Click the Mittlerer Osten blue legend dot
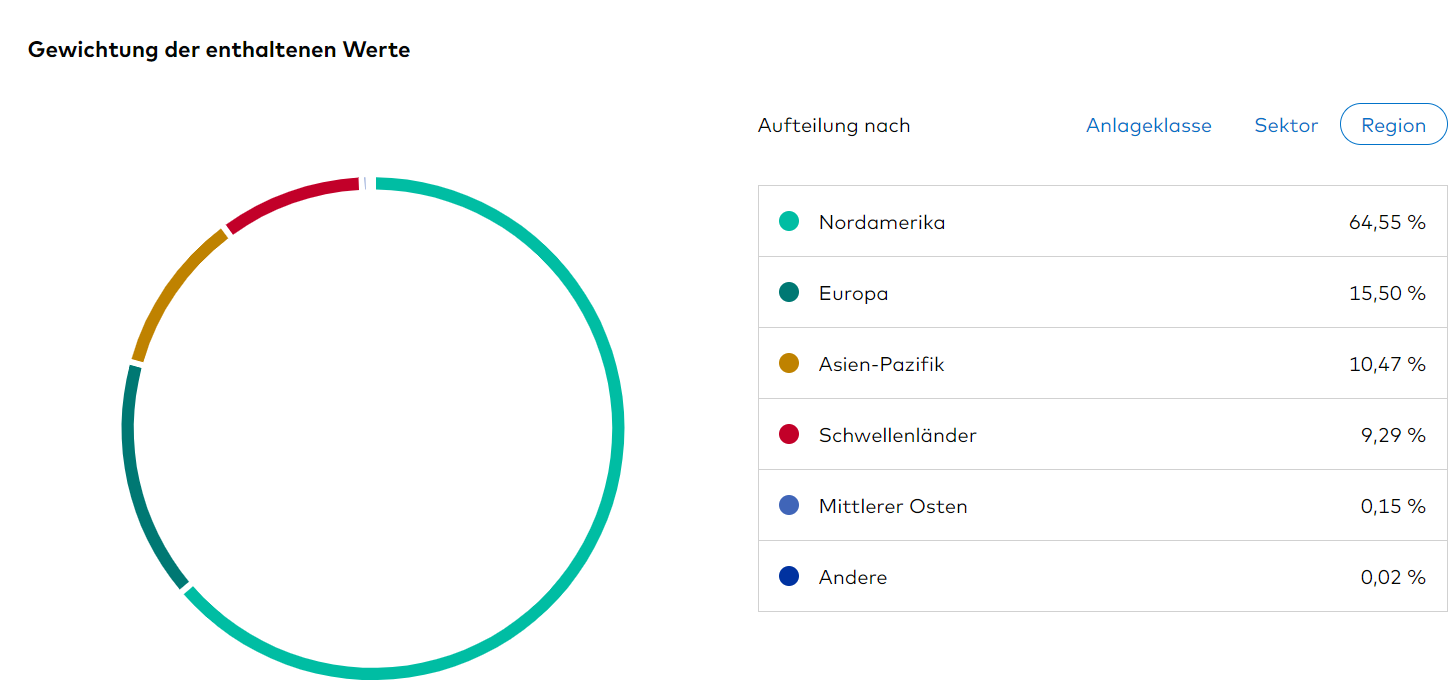This screenshot has height=692, width=1455. click(x=789, y=506)
